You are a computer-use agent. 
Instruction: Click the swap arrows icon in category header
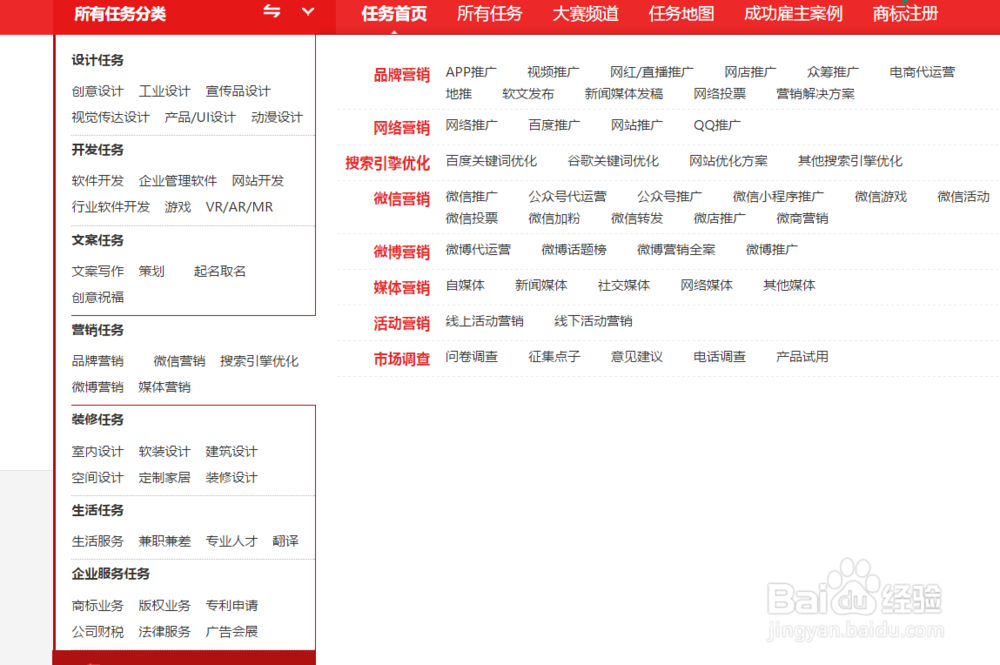(272, 11)
